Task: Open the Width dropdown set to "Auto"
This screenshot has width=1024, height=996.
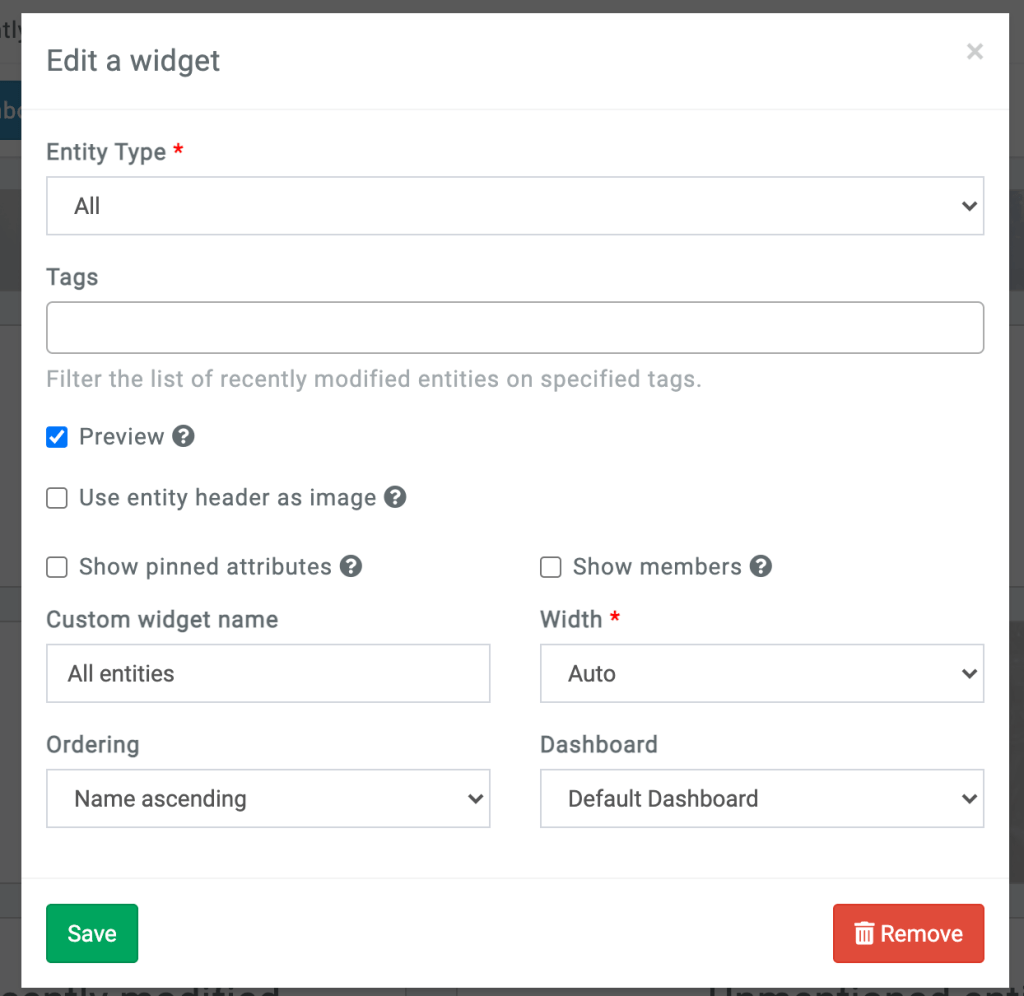Action: tap(762, 673)
